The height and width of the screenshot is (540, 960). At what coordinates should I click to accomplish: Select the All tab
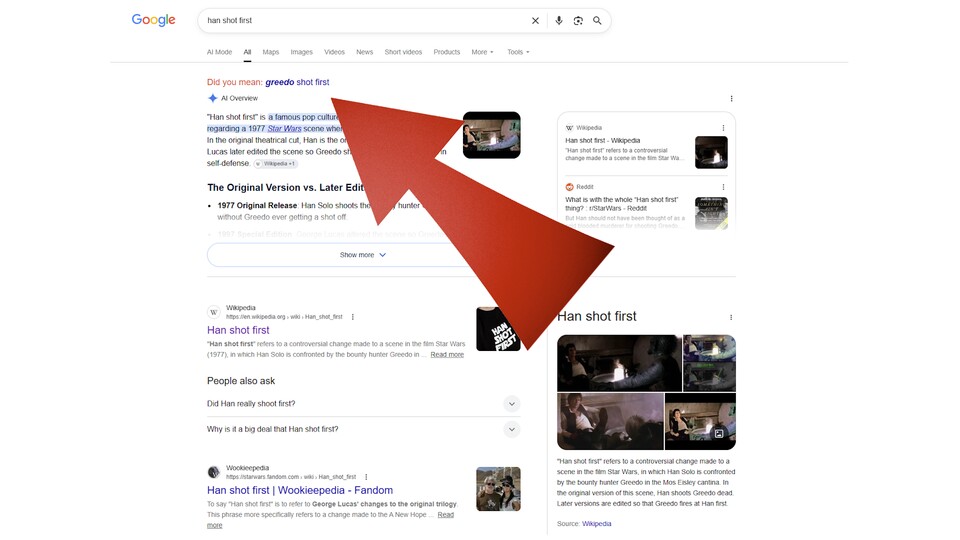click(247, 52)
